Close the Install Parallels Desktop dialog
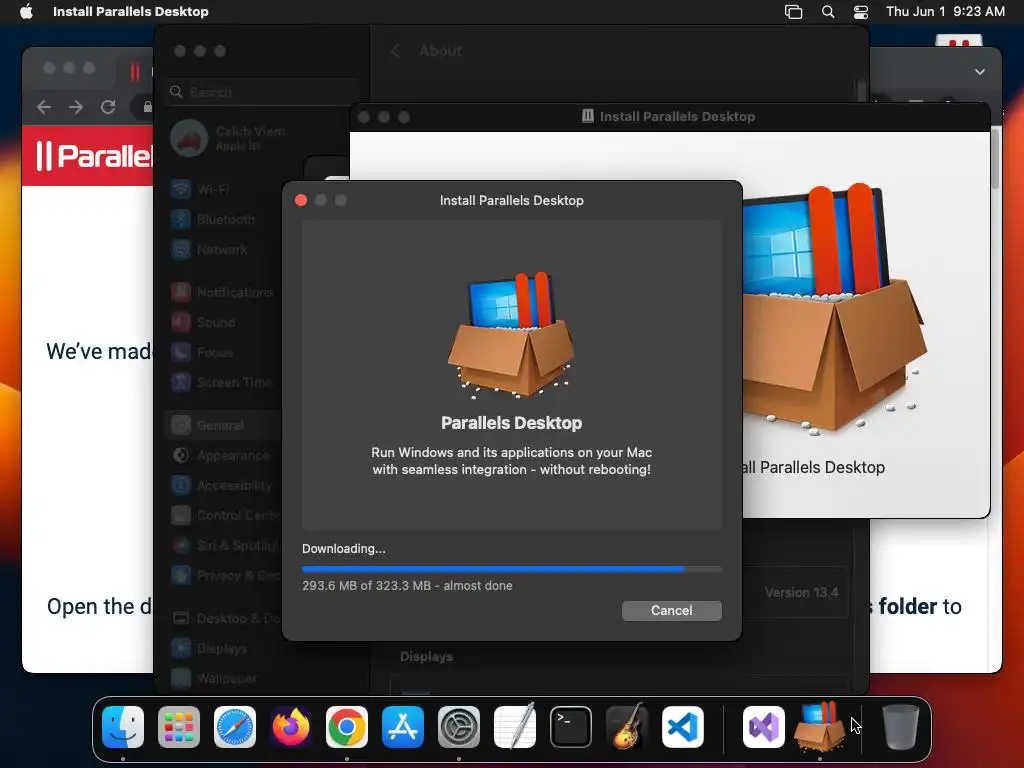 pos(301,200)
